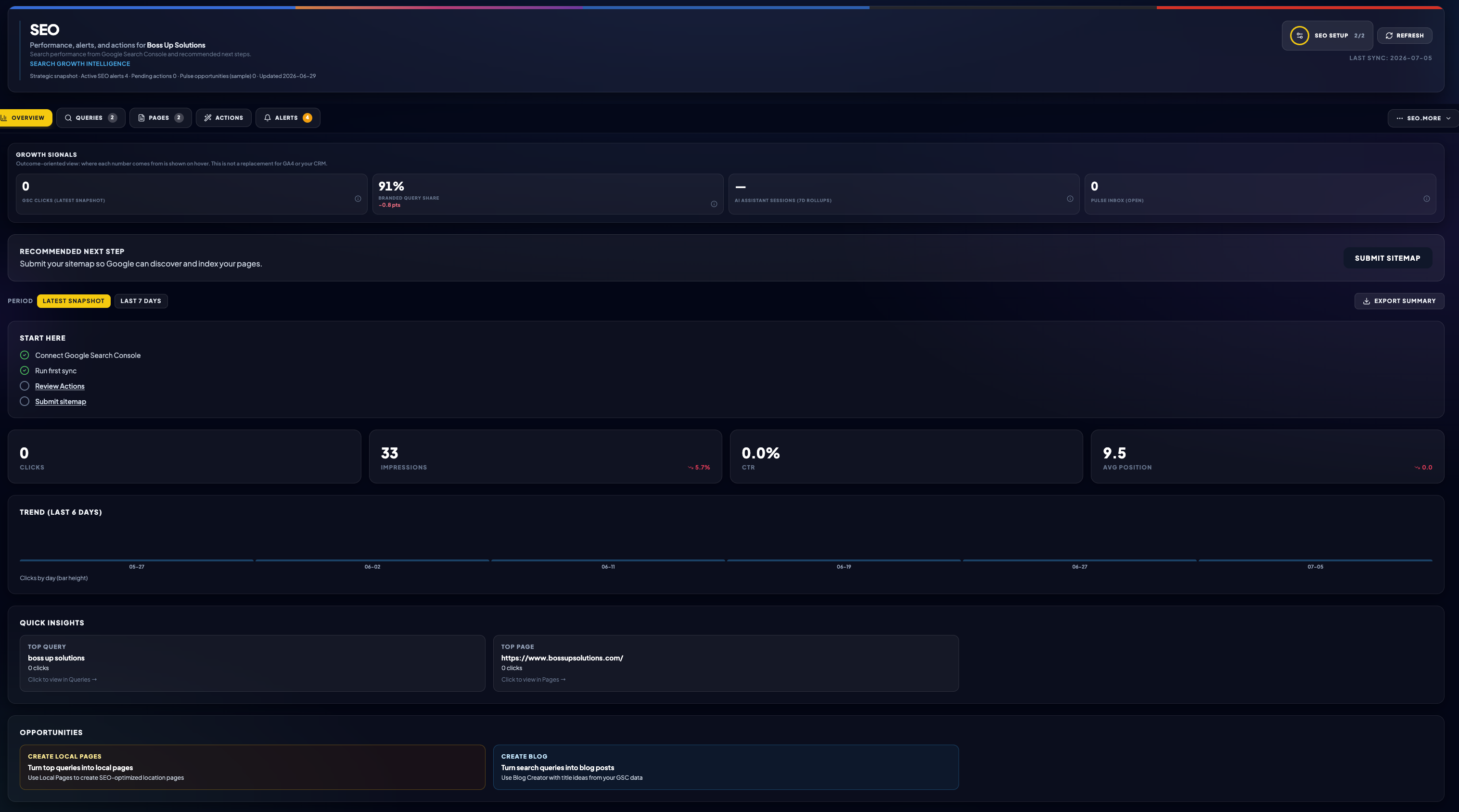Click the SEO Setup circular settings icon
Image resolution: width=1459 pixels, height=812 pixels.
1299,36
